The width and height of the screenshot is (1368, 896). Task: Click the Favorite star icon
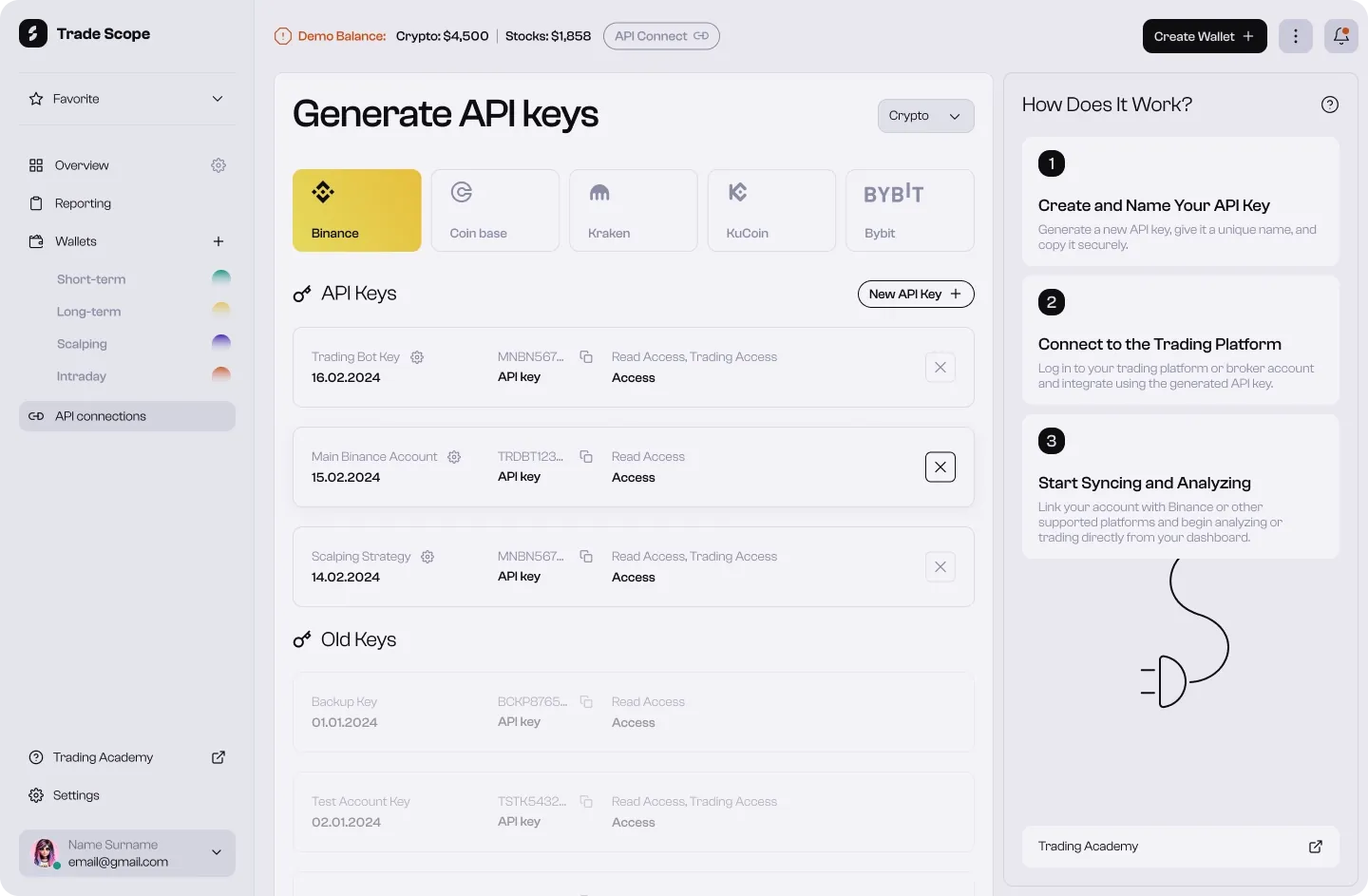36,99
